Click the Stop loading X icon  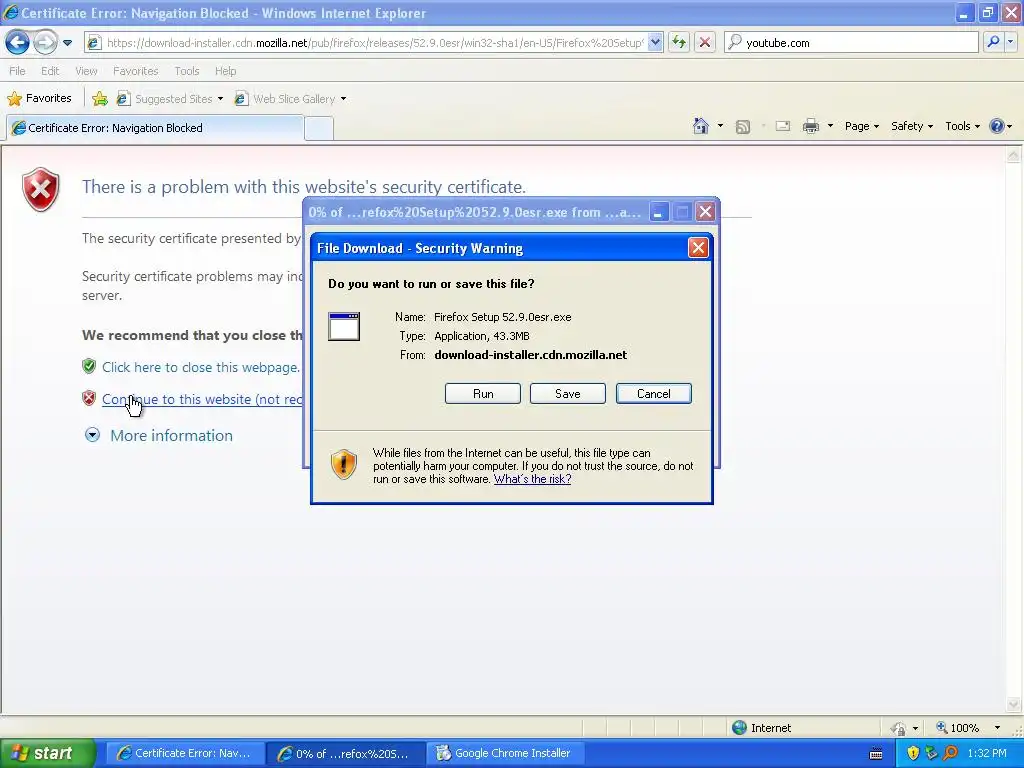point(705,43)
